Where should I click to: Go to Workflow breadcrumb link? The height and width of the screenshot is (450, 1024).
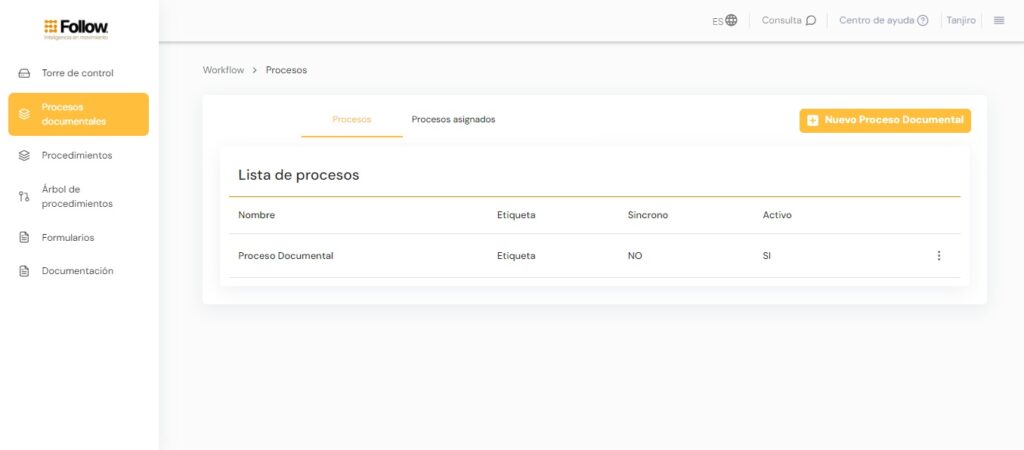coord(223,70)
